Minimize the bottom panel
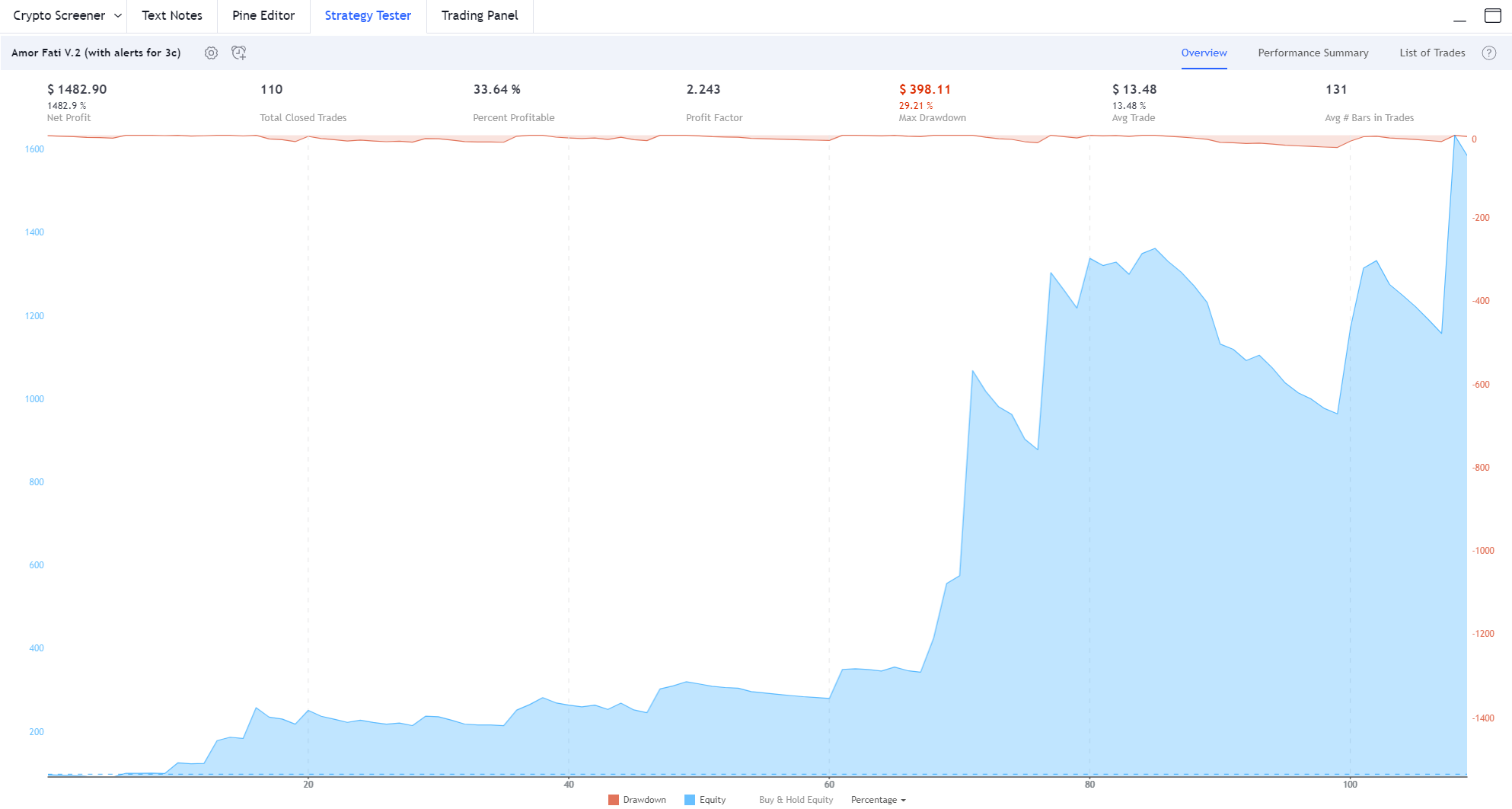 (1459, 17)
